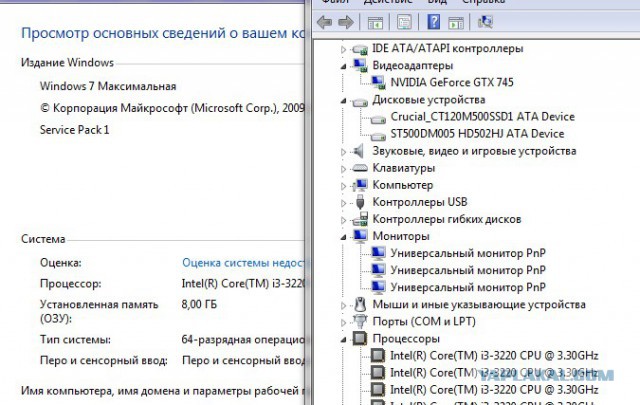Expand the Компьютер node
The width and height of the screenshot is (640, 405).
coord(343,186)
